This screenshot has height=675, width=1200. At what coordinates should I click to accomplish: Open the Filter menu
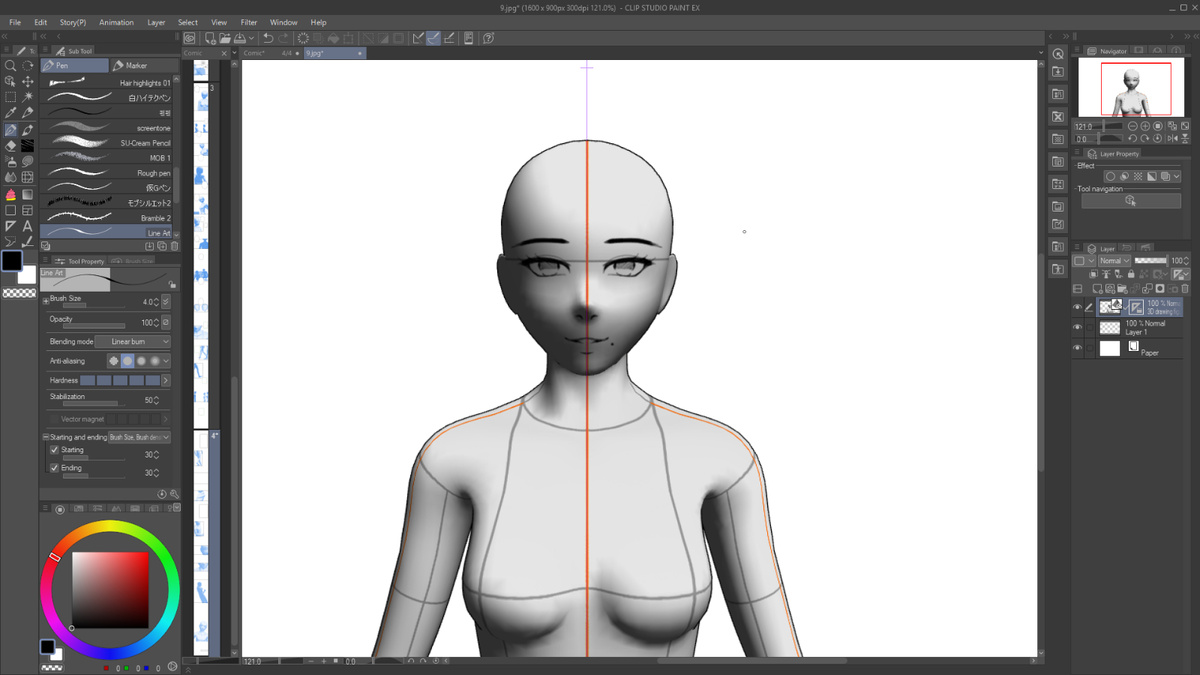point(248,22)
